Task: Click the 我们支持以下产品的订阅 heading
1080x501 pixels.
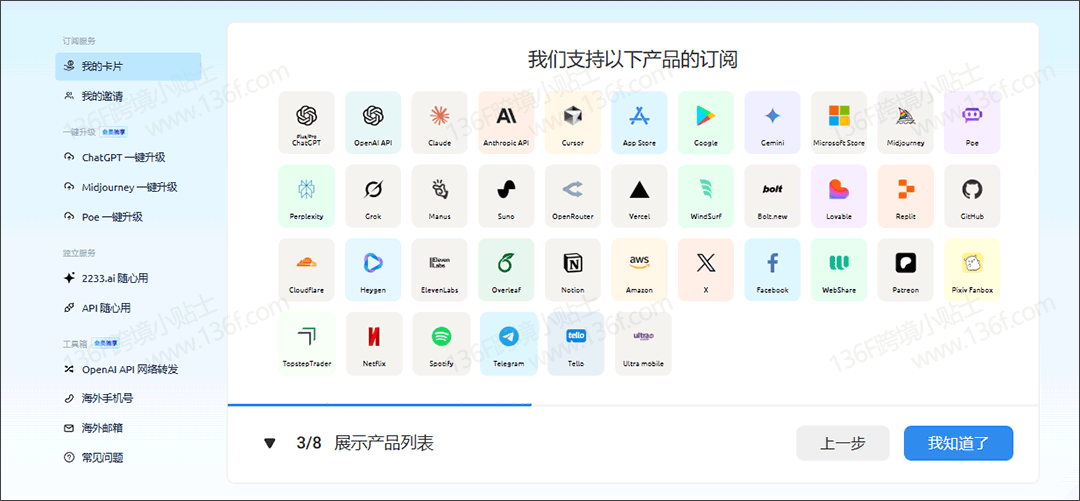Action: point(633,60)
